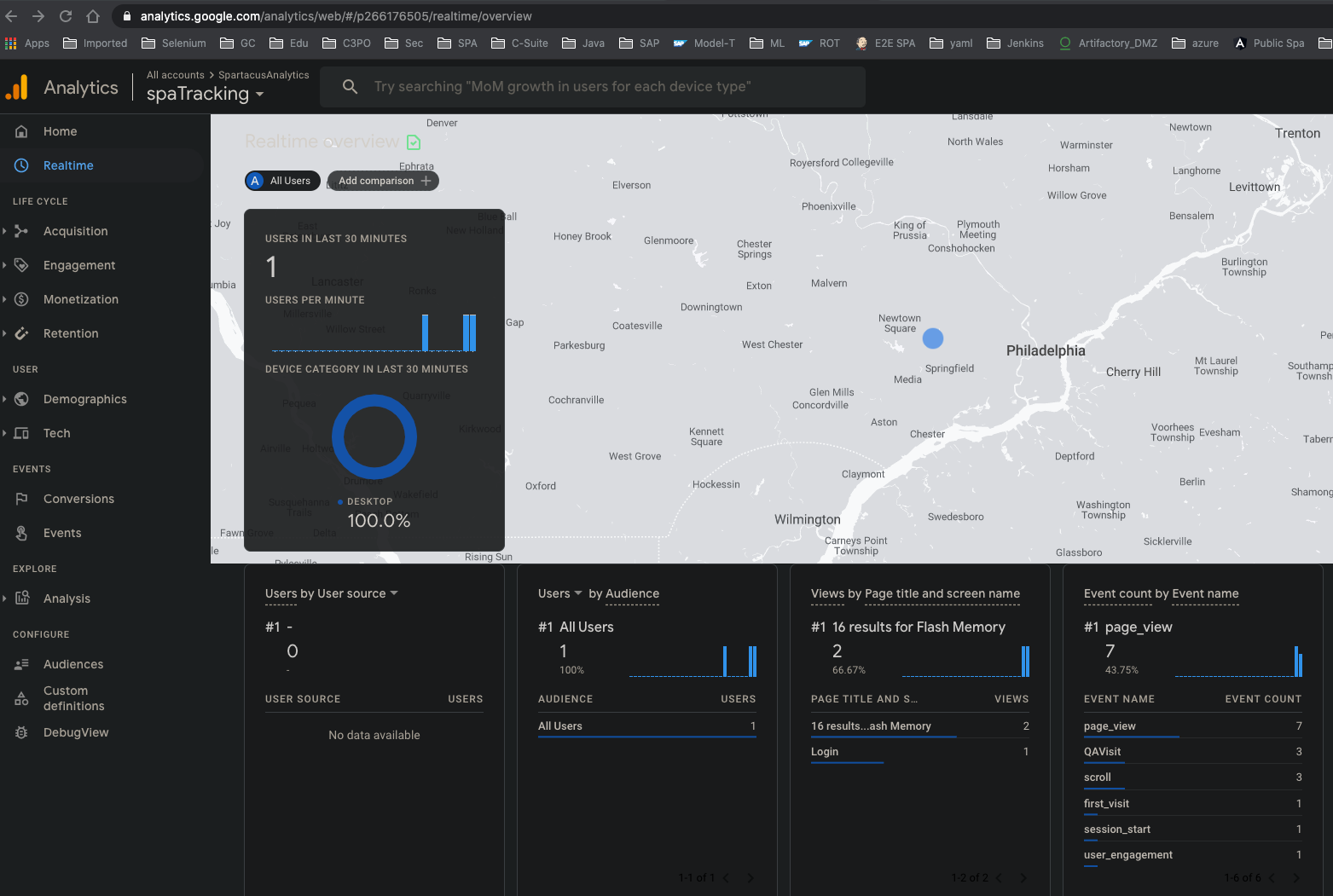1333x896 pixels.
Task: Click in the Analytics search field
Action: pyautogui.click(x=593, y=86)
